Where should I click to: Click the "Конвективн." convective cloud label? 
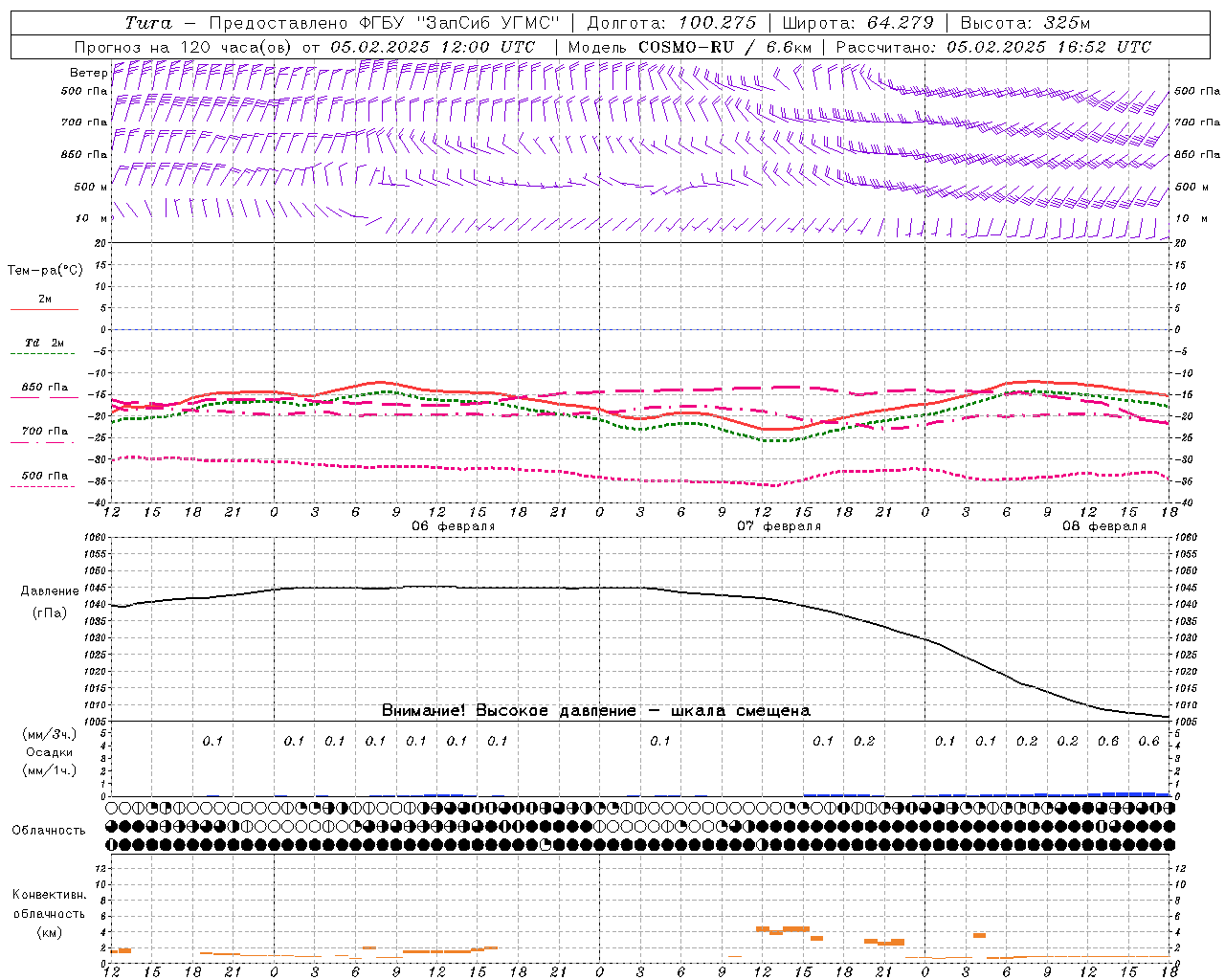[49, 895]
